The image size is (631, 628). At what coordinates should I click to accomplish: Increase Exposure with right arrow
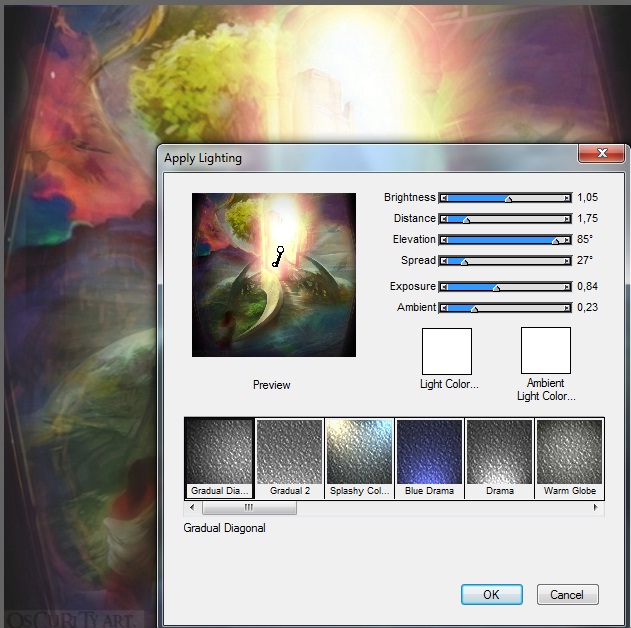tap(567, 287)
